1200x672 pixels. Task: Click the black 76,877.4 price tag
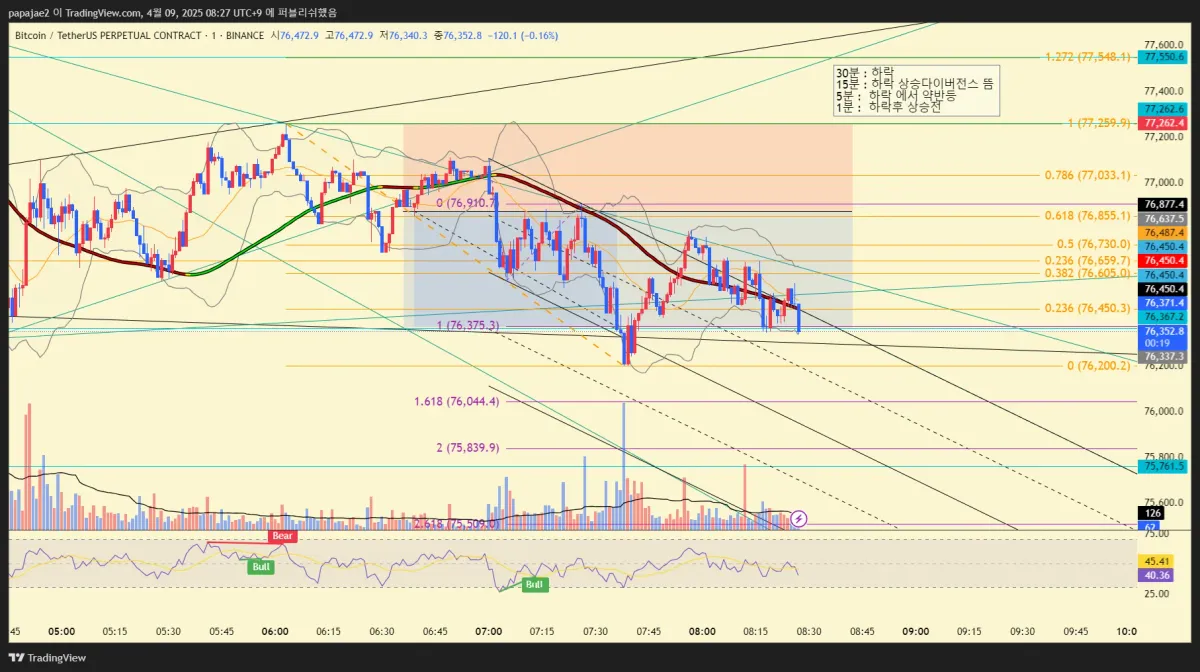coord(1165,203)
